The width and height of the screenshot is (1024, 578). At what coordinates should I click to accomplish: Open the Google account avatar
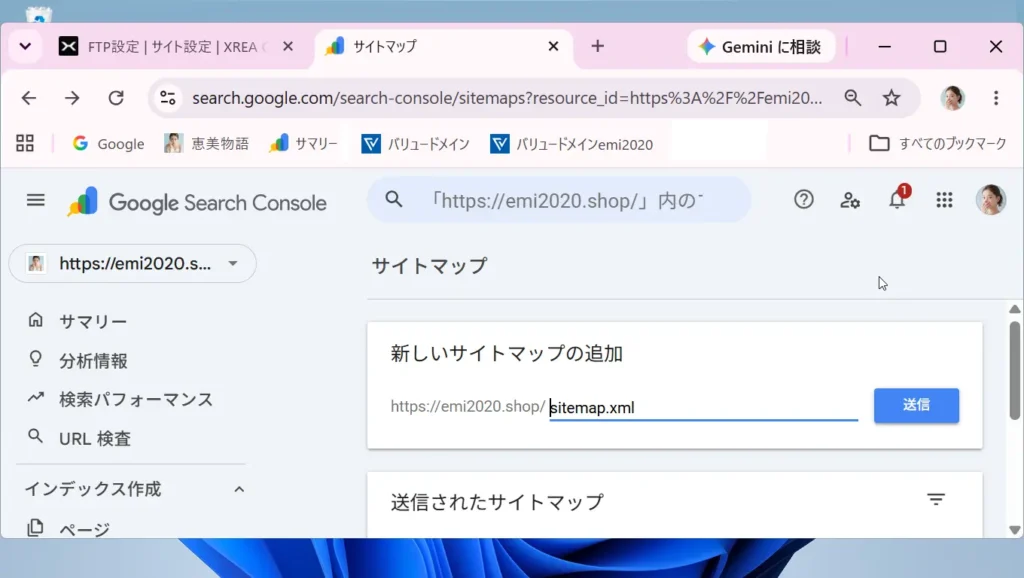click(991, 200)
